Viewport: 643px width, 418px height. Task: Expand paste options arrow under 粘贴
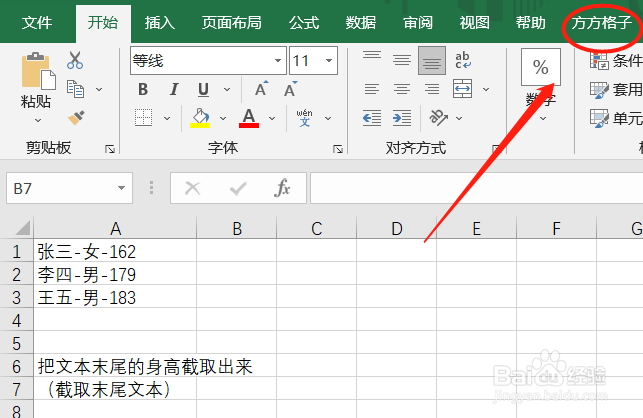pyautogui.click(x=38, y=121)
